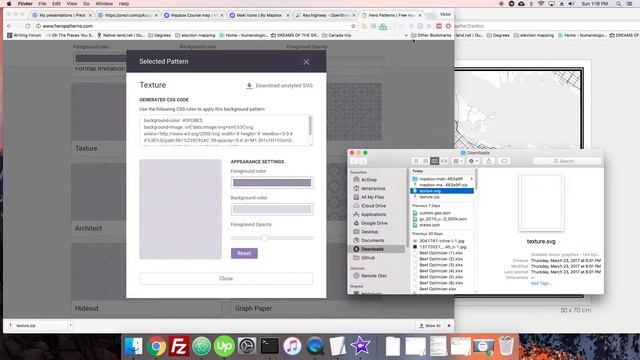Open the Finder menu in menu bar
Screen dimensions: 640x360
point(25,4)
